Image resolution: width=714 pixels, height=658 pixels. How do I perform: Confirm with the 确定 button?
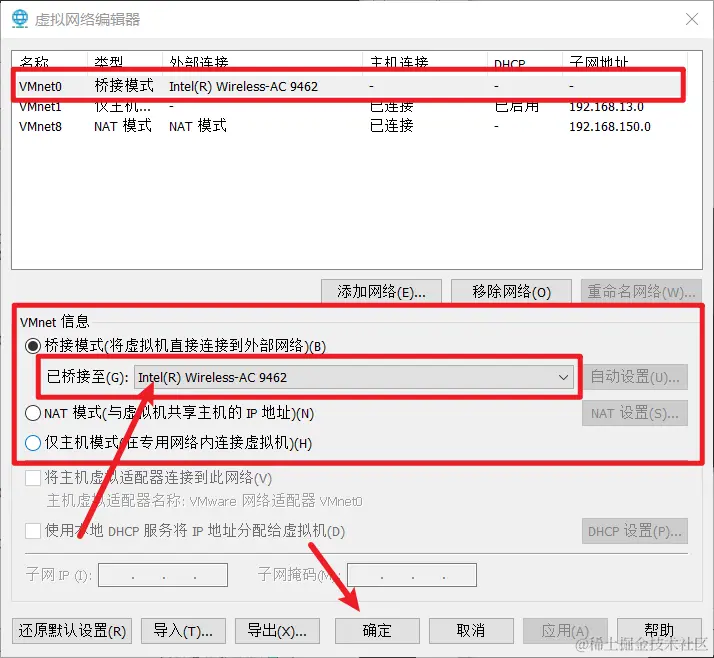(x=377, y=631)
